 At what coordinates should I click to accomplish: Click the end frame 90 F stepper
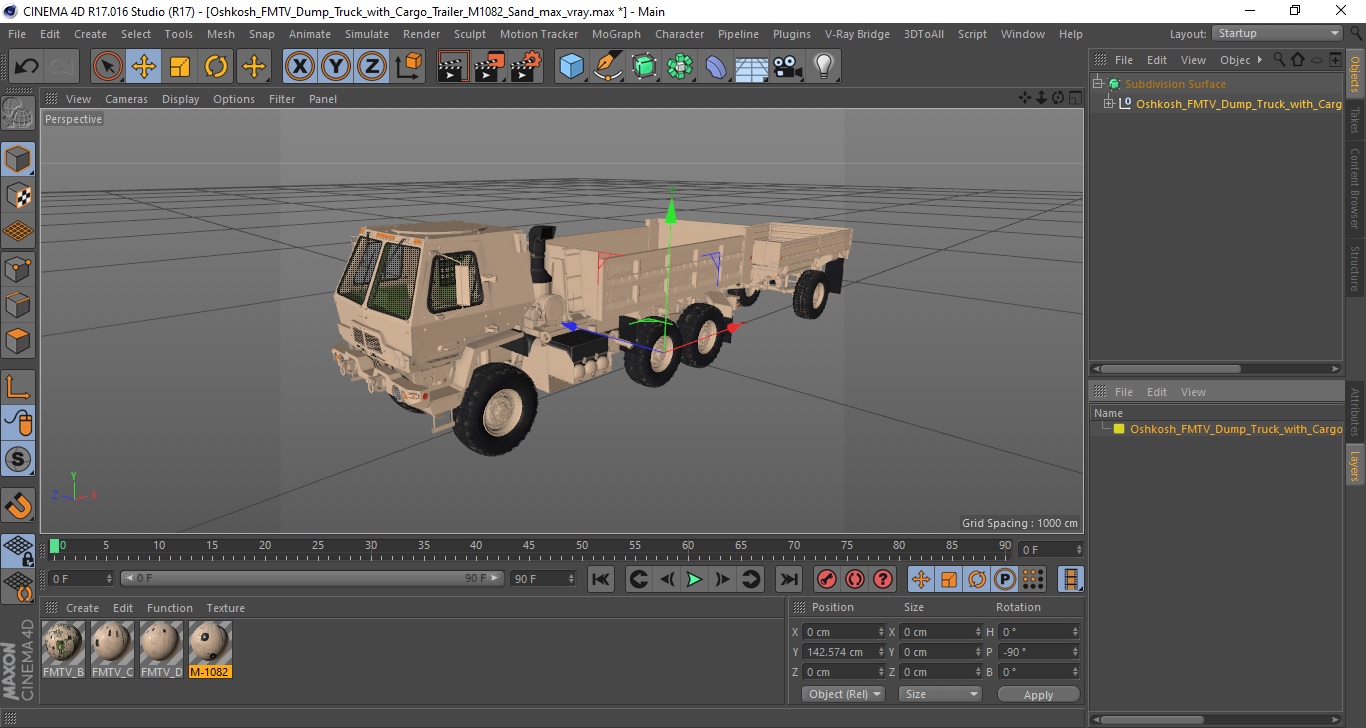pos(571,579)
